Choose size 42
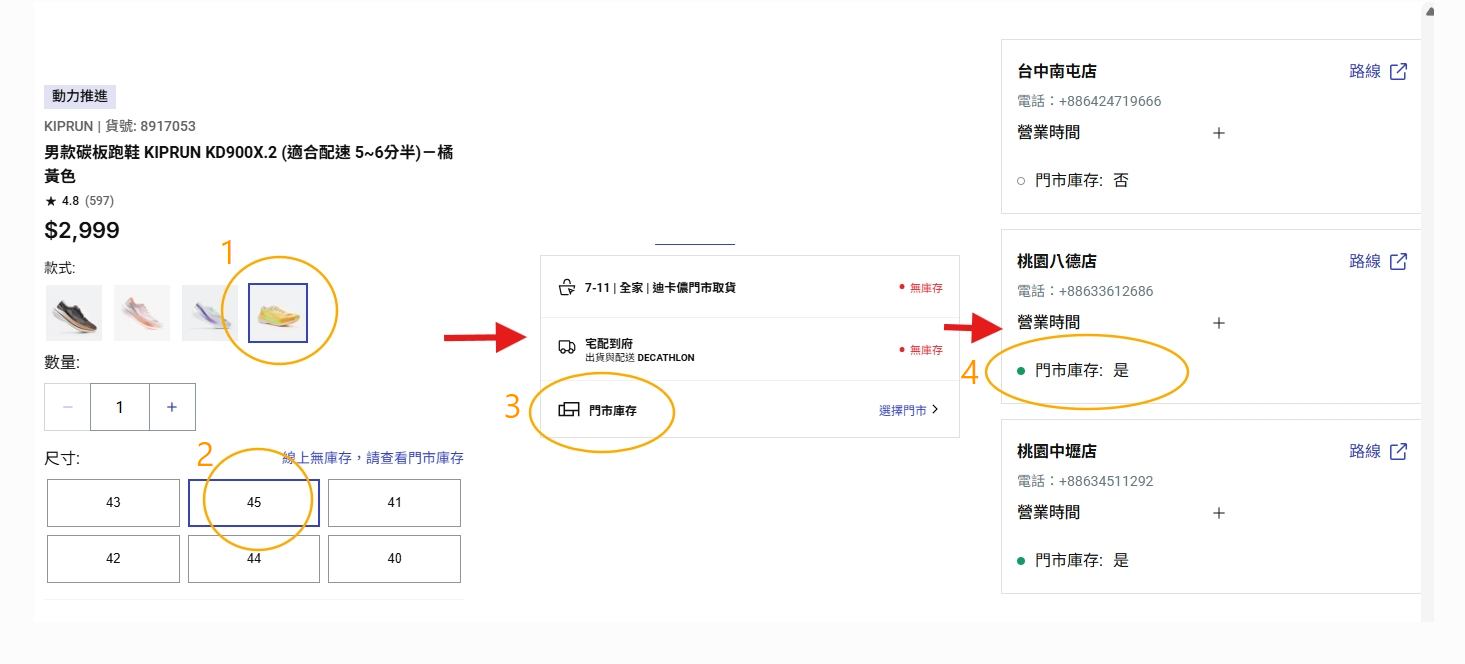1465x664 pixels. click(x=113, y=559)
